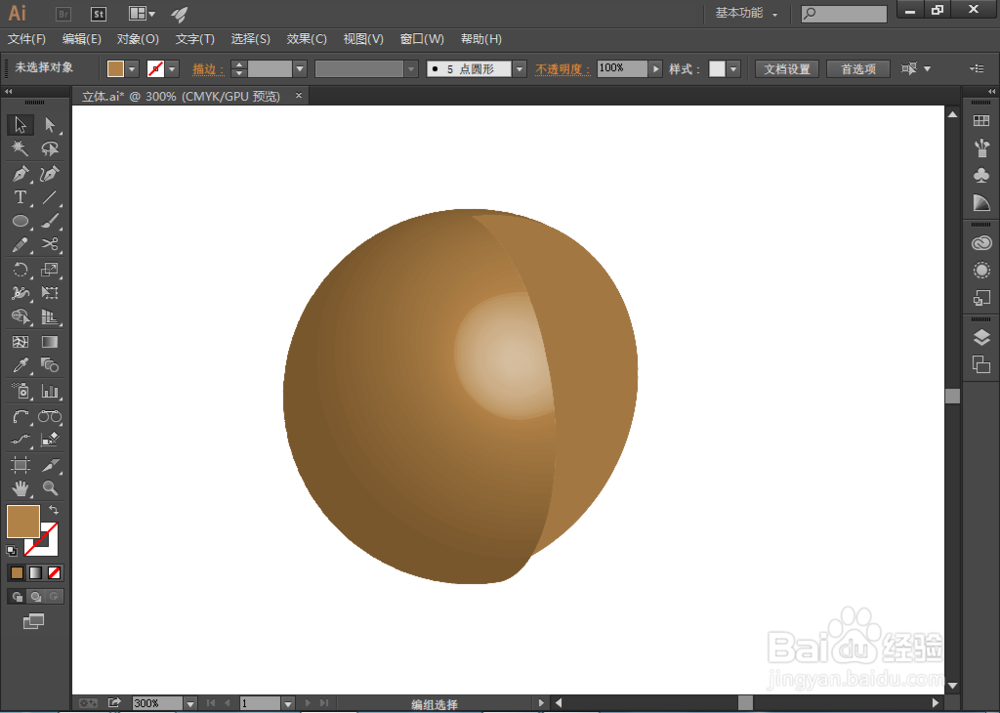This screenshot has height=713, width=1000.
Task: Open 文件(F) menu
Action: tap(27, 39)
